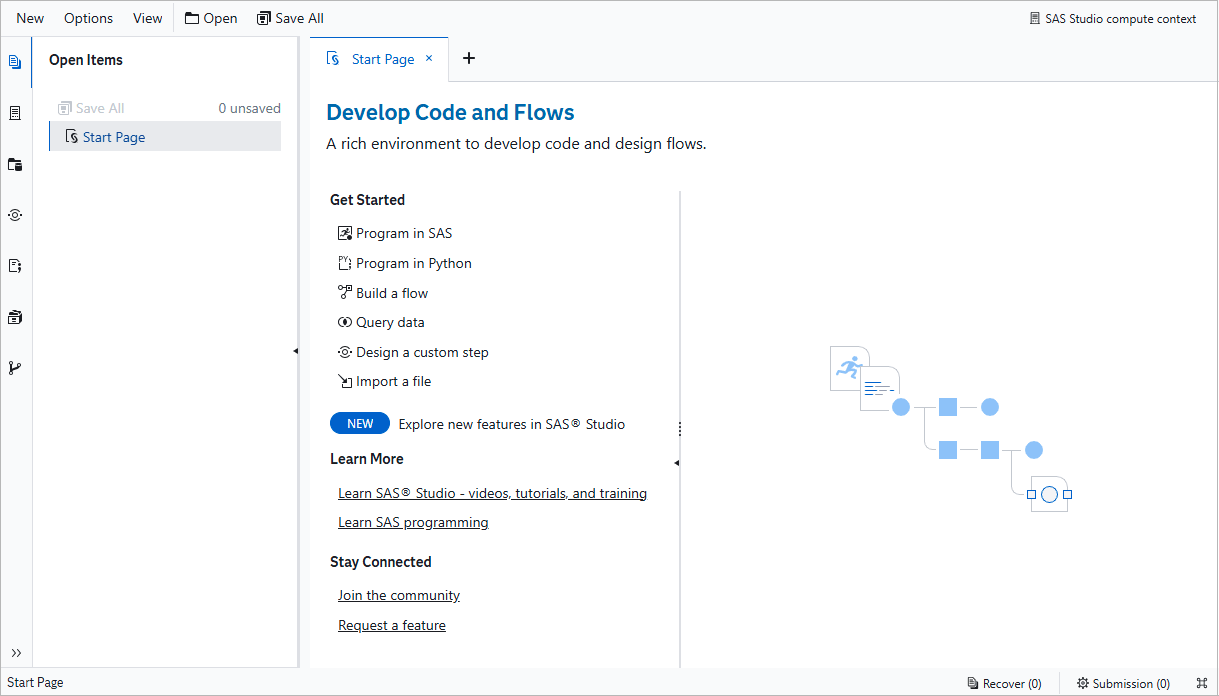
Task: Open the Steps icon in left sidebar
Action: click(x=15, y=215)
